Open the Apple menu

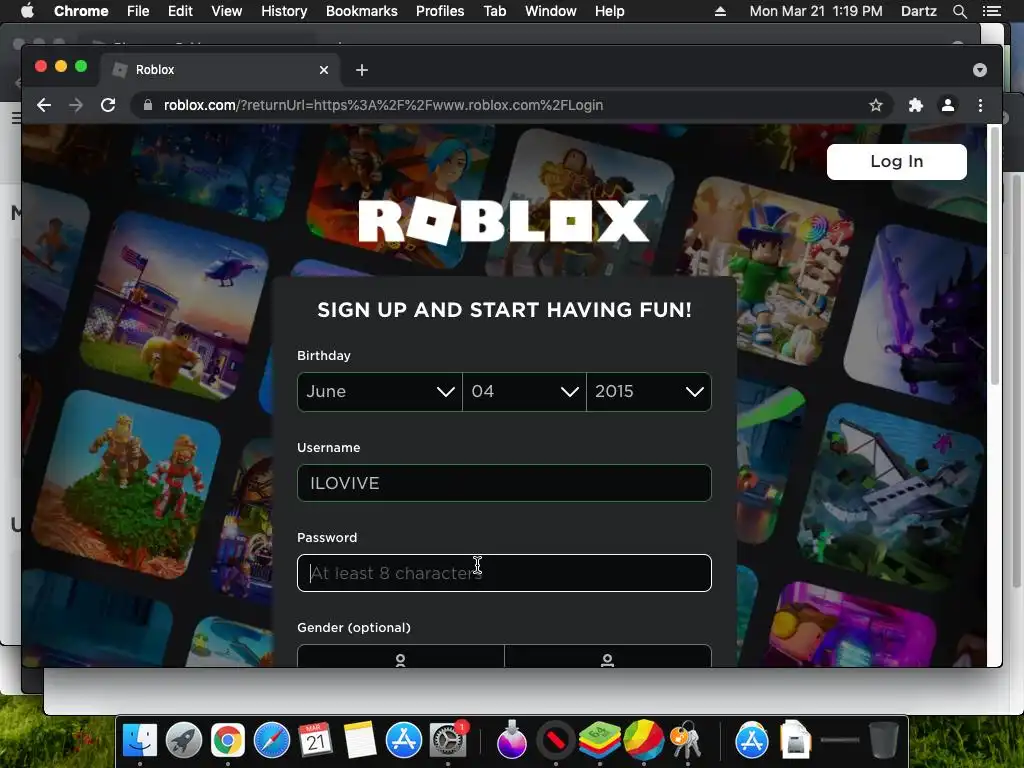[27, 11]
